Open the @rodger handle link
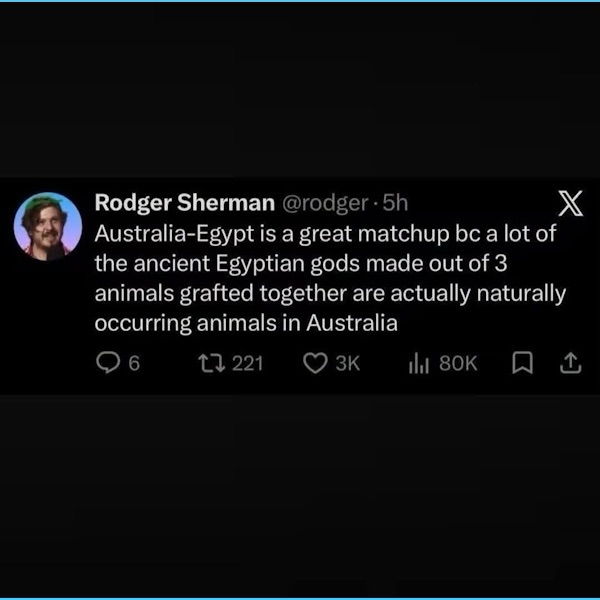 [326, 203]
